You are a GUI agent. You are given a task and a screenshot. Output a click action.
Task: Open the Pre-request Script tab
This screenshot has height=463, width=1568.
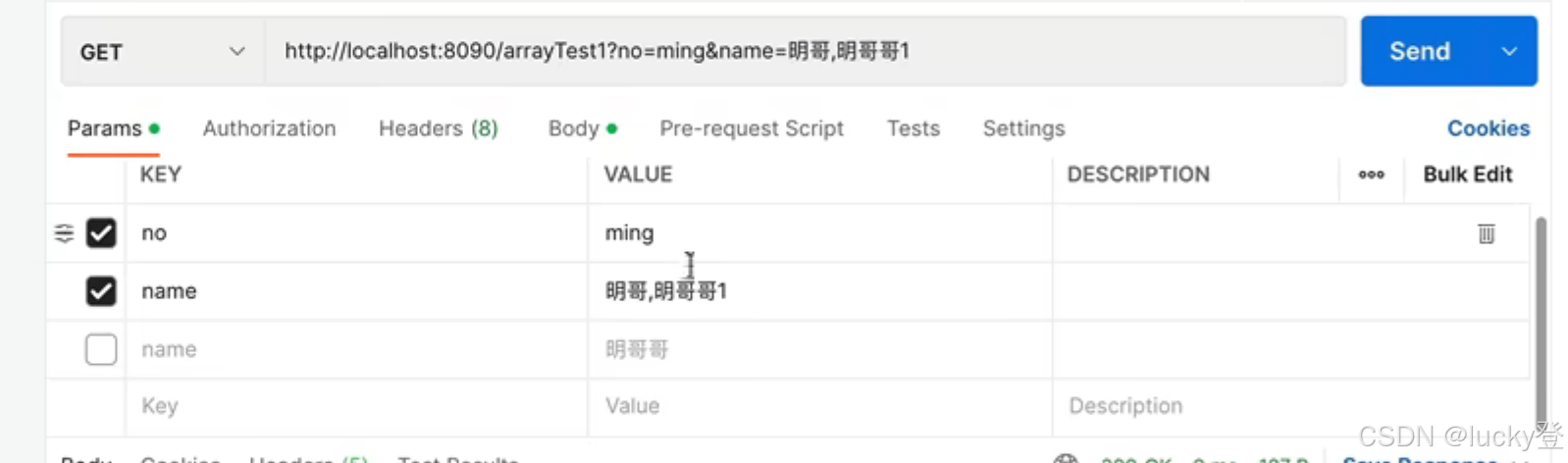tap(752, 129)
